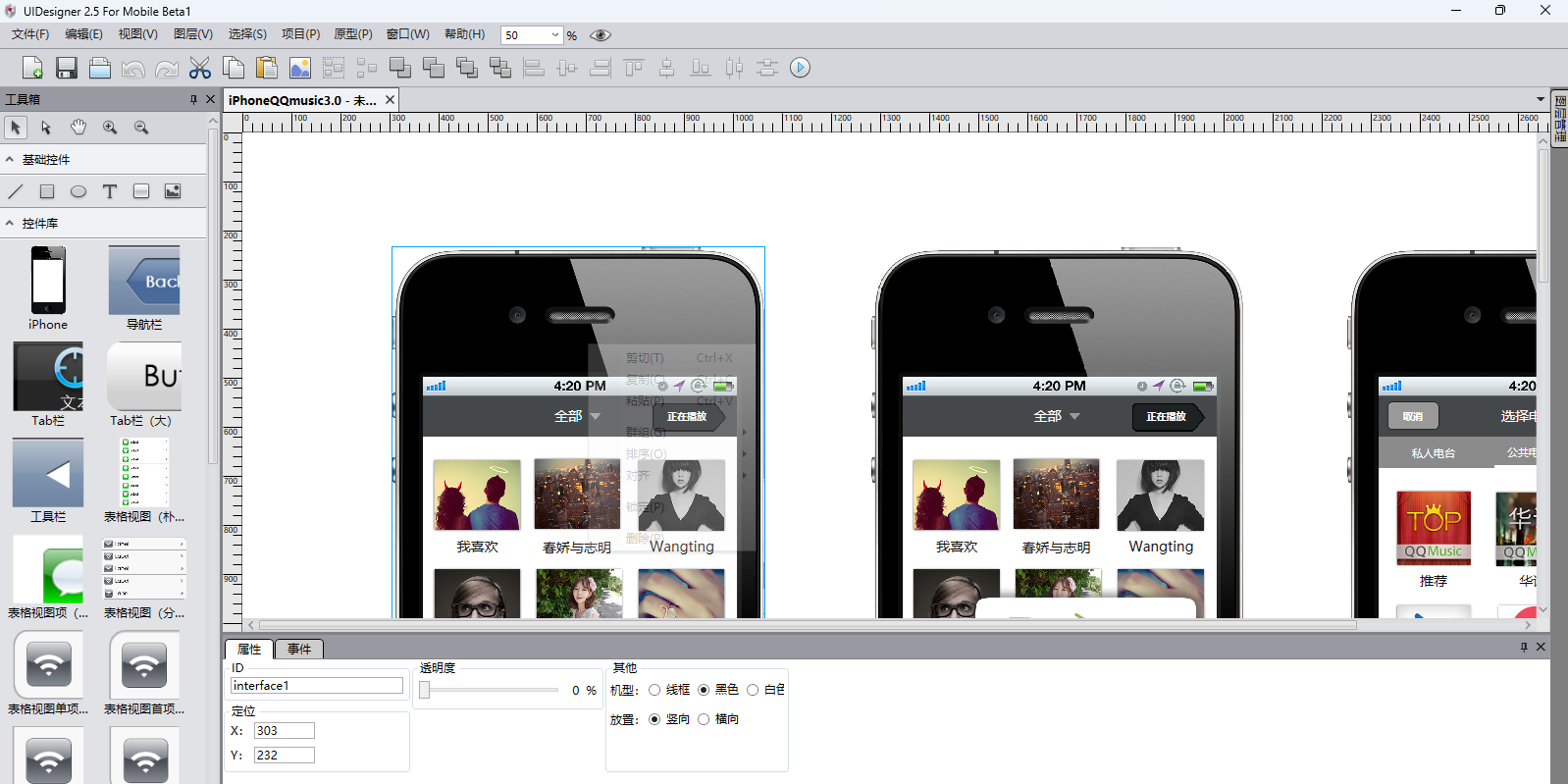Choose 横向 placement radio button
The image size is (1568, 784).
(x=704, y=719)
